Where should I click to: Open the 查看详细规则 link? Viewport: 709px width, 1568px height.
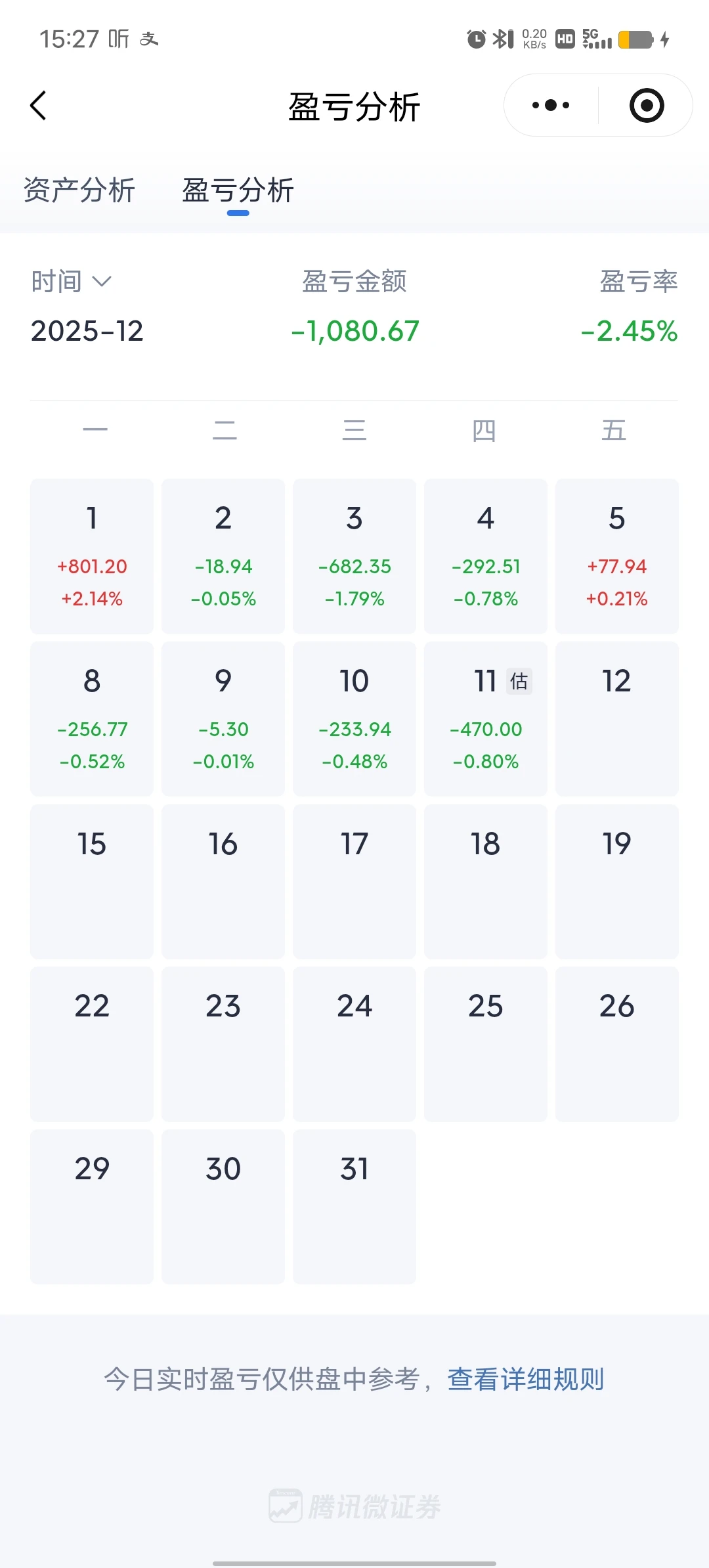[525, 1379]
